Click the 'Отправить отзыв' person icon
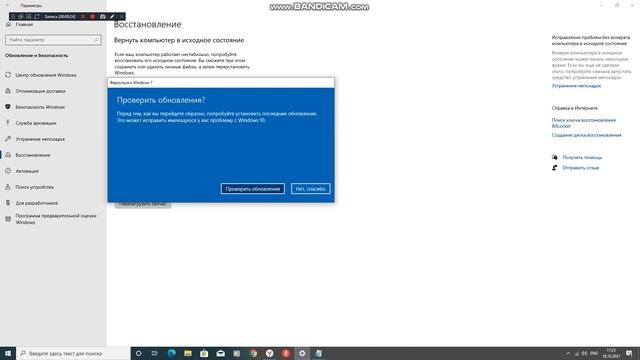This screenshot has width=640, height=360. click(555, 168)
